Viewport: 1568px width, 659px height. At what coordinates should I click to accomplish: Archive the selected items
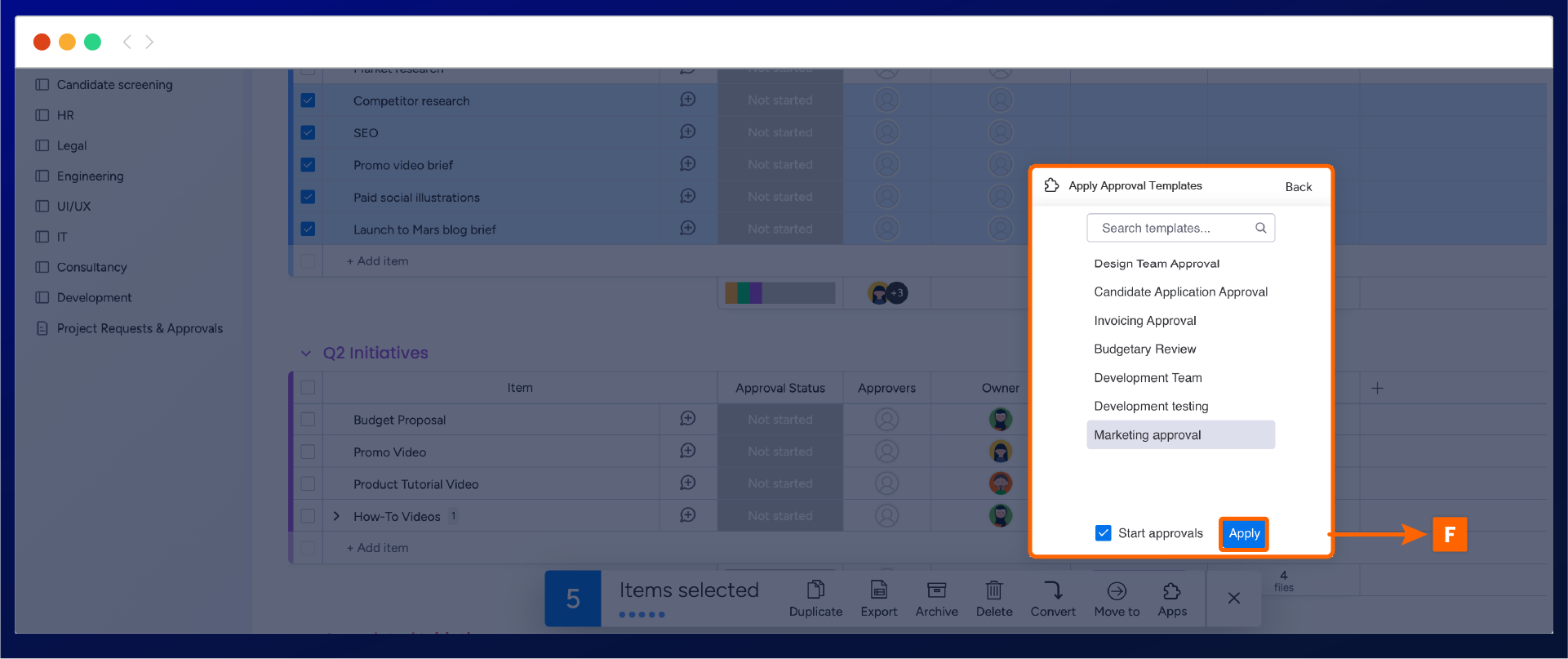pos(936,590)
